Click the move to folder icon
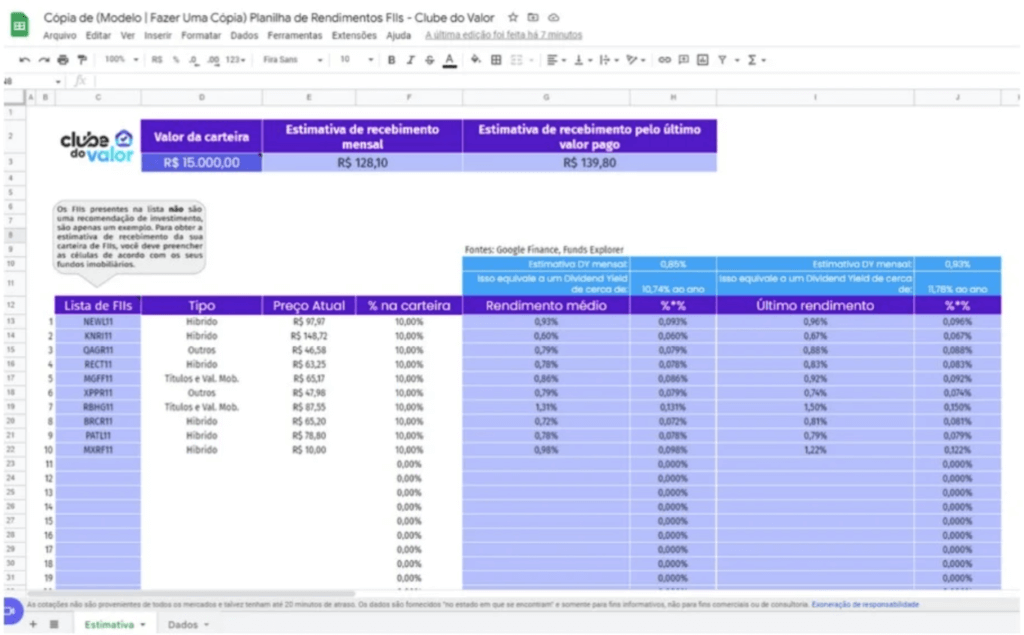1024x635 pixels. coord(533,18)
